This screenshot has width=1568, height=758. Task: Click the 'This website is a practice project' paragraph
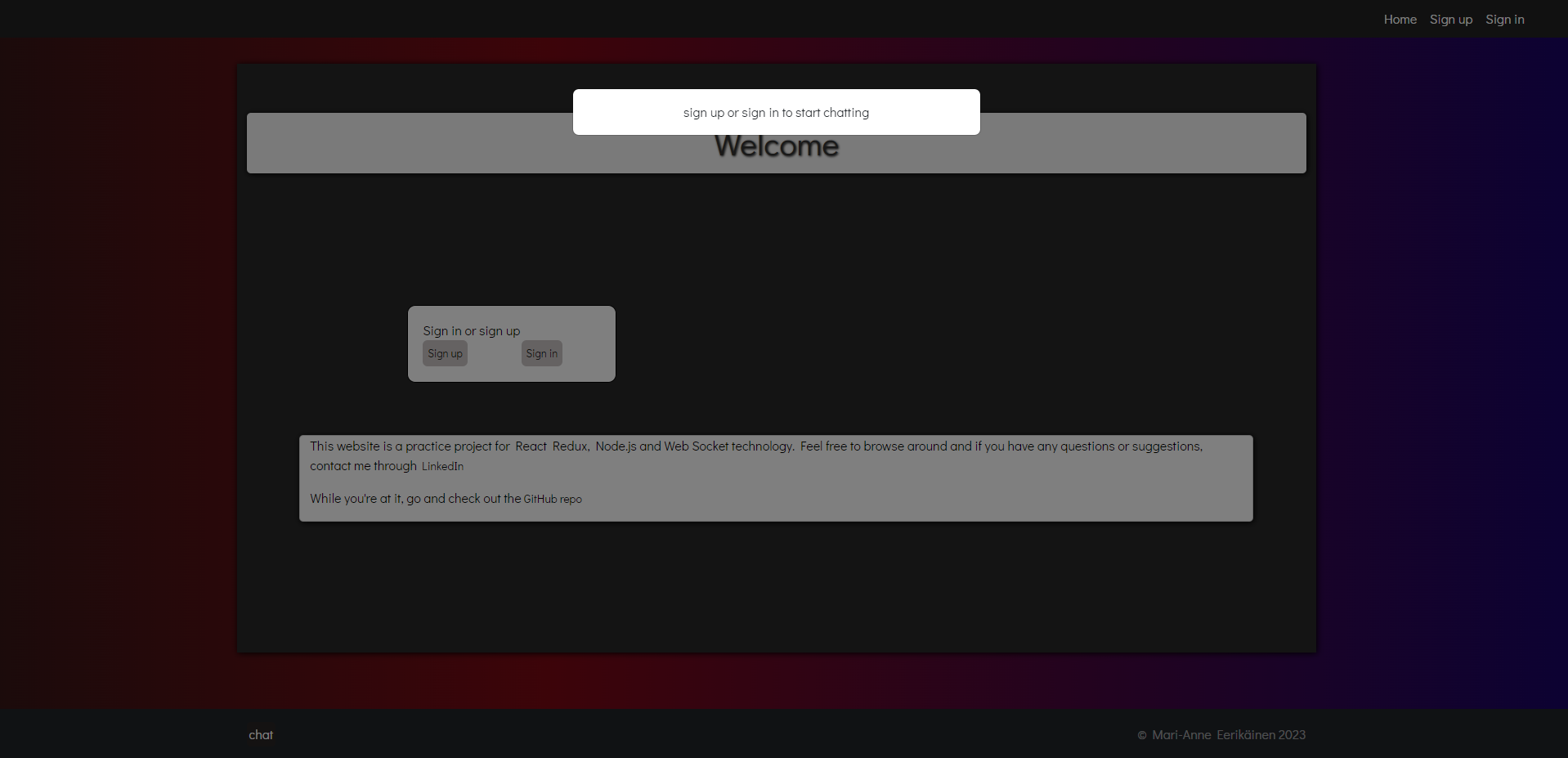click(x=756, y=456)
